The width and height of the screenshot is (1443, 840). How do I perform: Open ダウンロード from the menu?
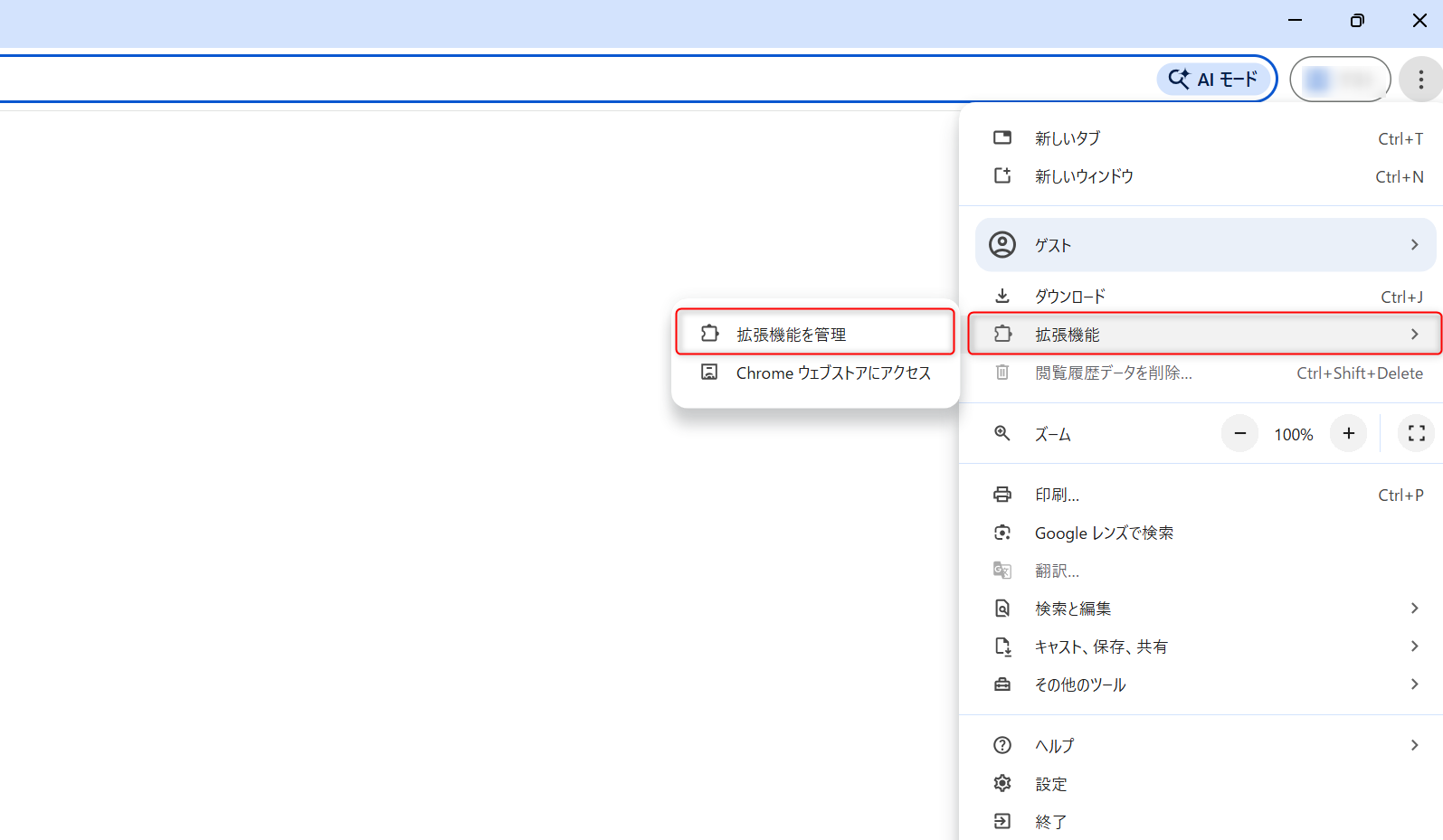pyautogui.click(x=1069, y=297)
